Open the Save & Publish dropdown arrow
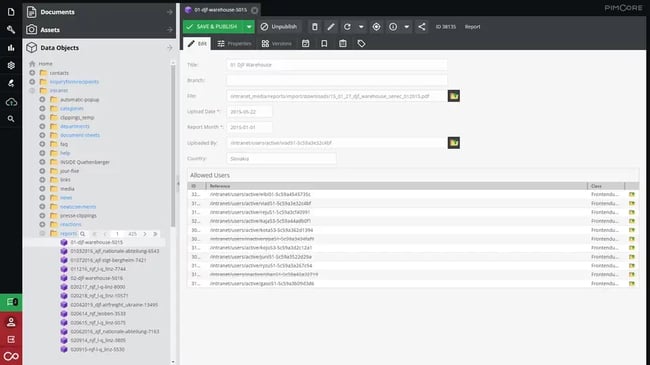 pos(249,27)
